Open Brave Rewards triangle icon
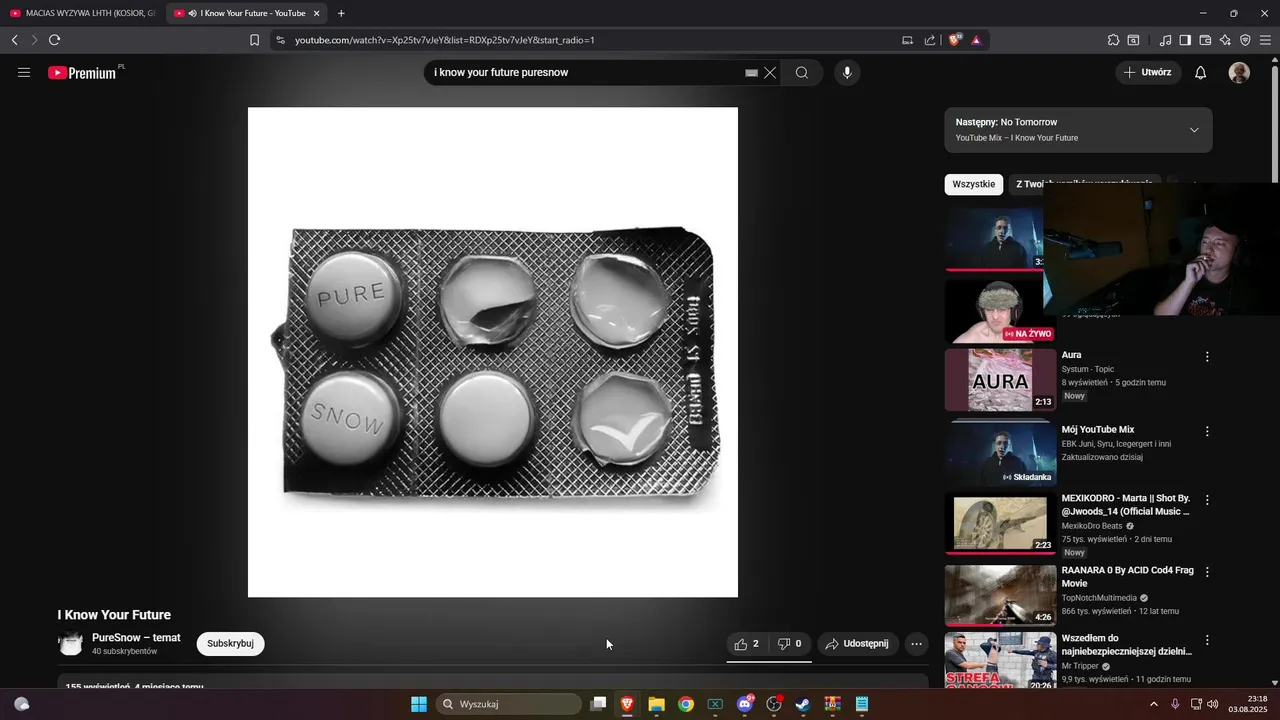This screenshot has height=720, width=1280. coord(976,40)
